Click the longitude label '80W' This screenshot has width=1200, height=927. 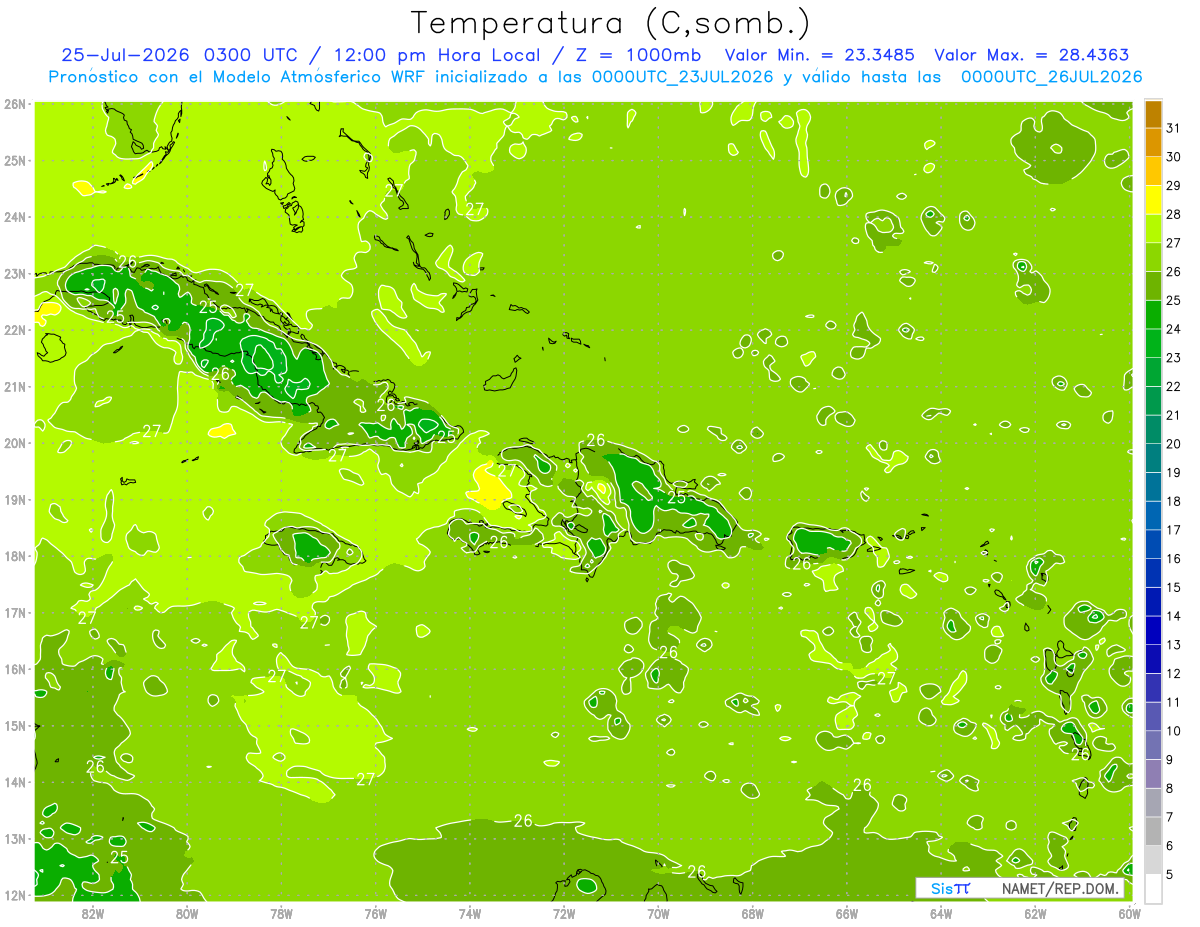tap(187, 913)
